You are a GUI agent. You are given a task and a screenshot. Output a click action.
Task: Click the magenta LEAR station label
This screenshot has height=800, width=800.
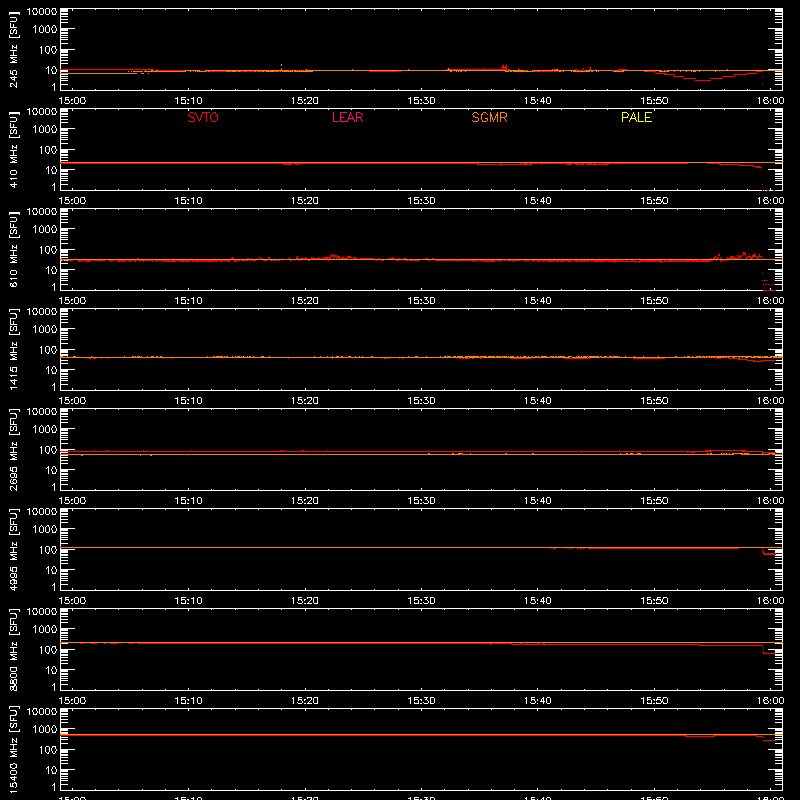pos(347,117)
